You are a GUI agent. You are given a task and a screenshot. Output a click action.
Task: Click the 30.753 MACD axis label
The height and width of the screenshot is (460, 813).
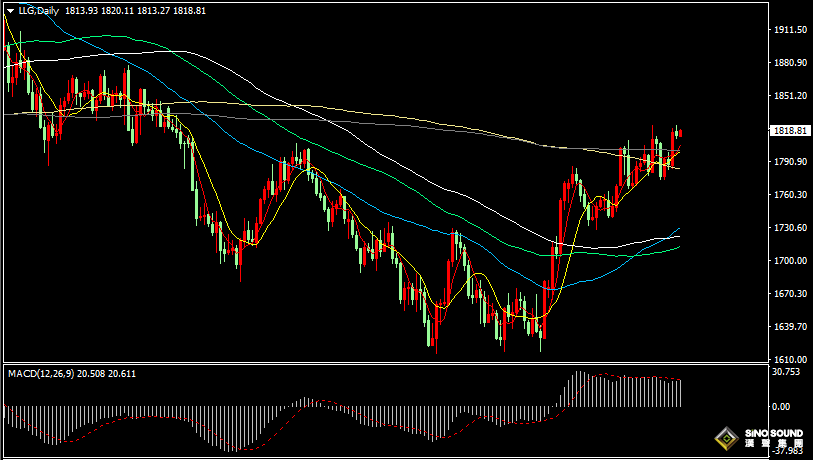(786, 372)
